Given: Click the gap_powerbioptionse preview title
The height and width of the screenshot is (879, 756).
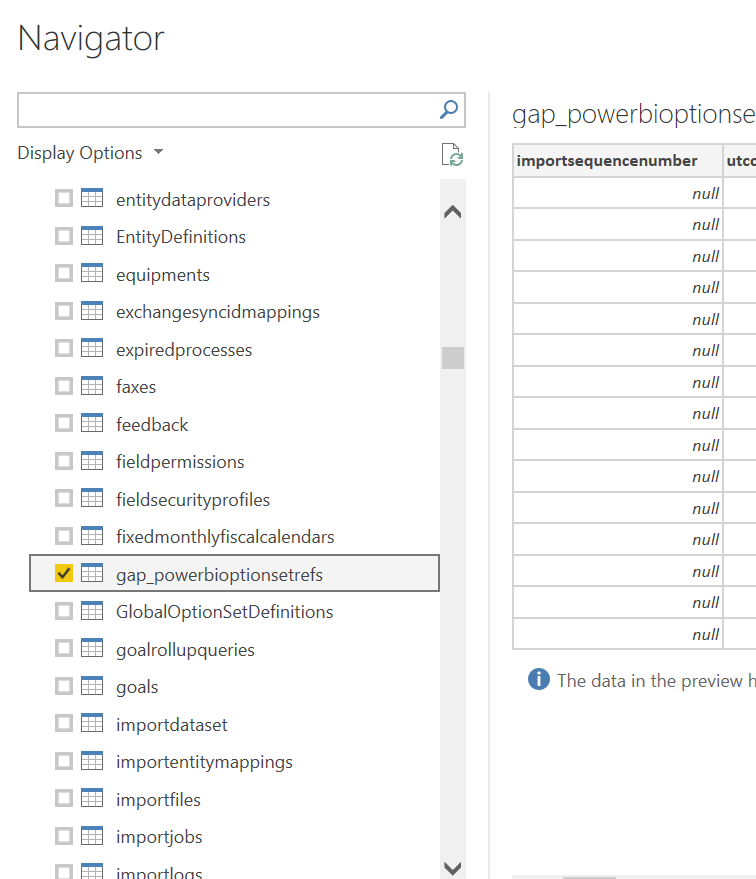Looking at the screenshot, I should tap(634, 114).
